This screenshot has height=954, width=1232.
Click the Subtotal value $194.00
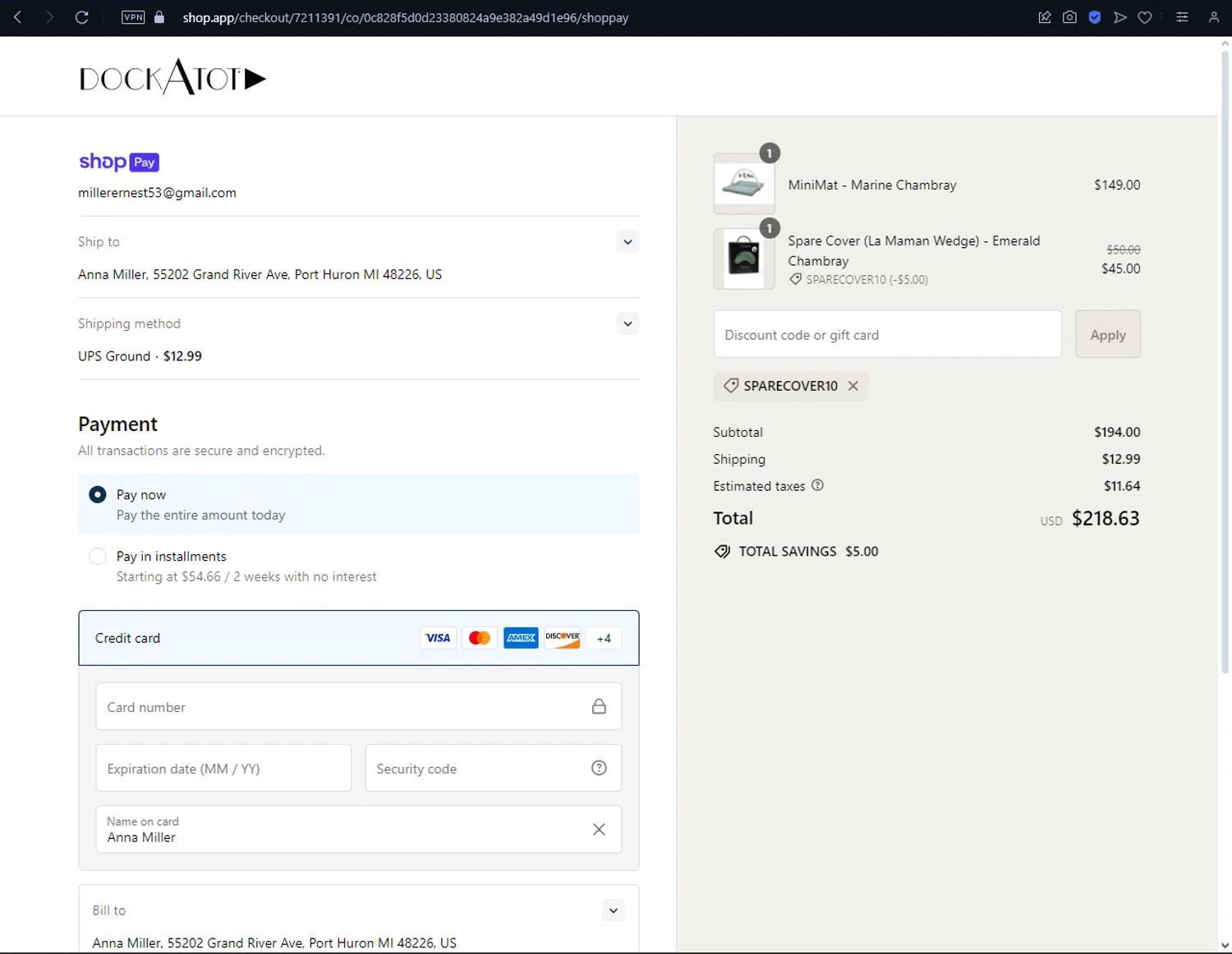click(x=1117, y=432)
